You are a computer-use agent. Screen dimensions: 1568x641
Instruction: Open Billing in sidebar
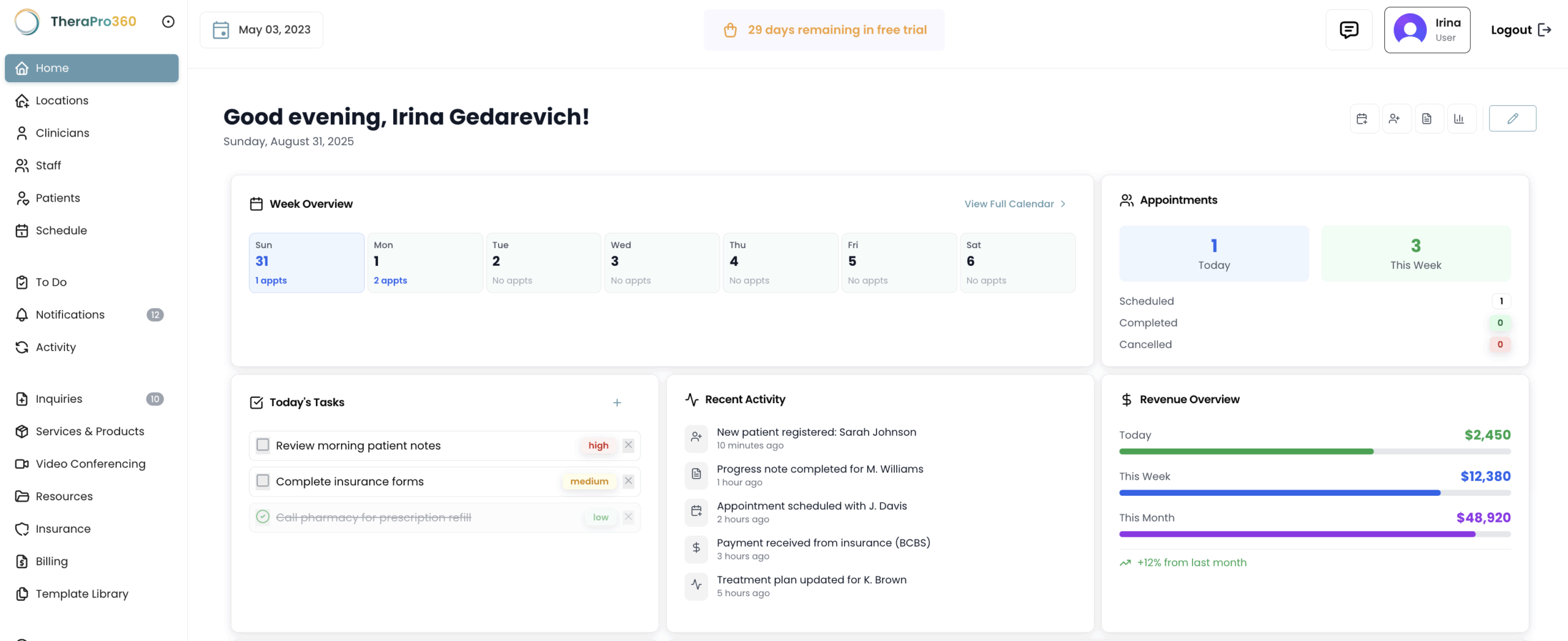[x=92, y=561]
